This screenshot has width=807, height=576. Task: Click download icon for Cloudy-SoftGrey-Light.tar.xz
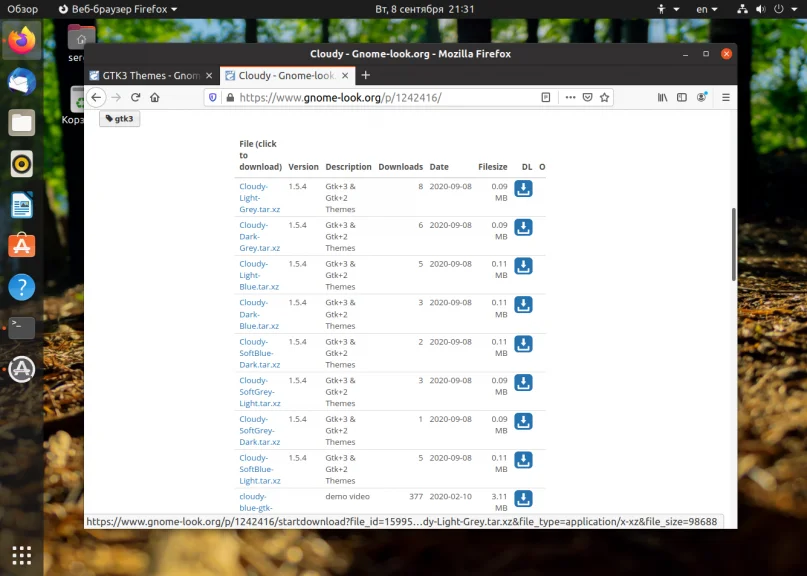[523, 382]
